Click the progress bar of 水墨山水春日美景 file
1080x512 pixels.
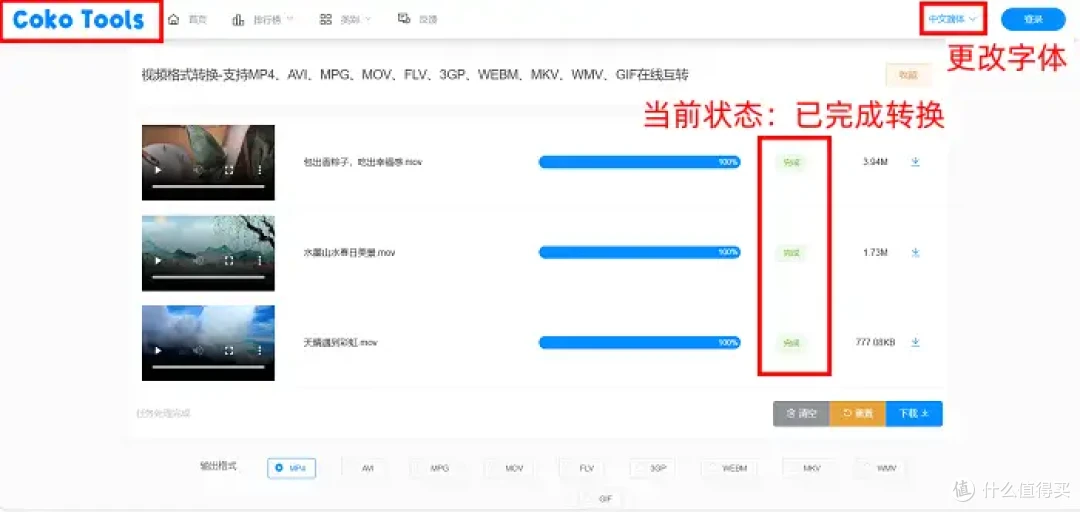[639, 252]
